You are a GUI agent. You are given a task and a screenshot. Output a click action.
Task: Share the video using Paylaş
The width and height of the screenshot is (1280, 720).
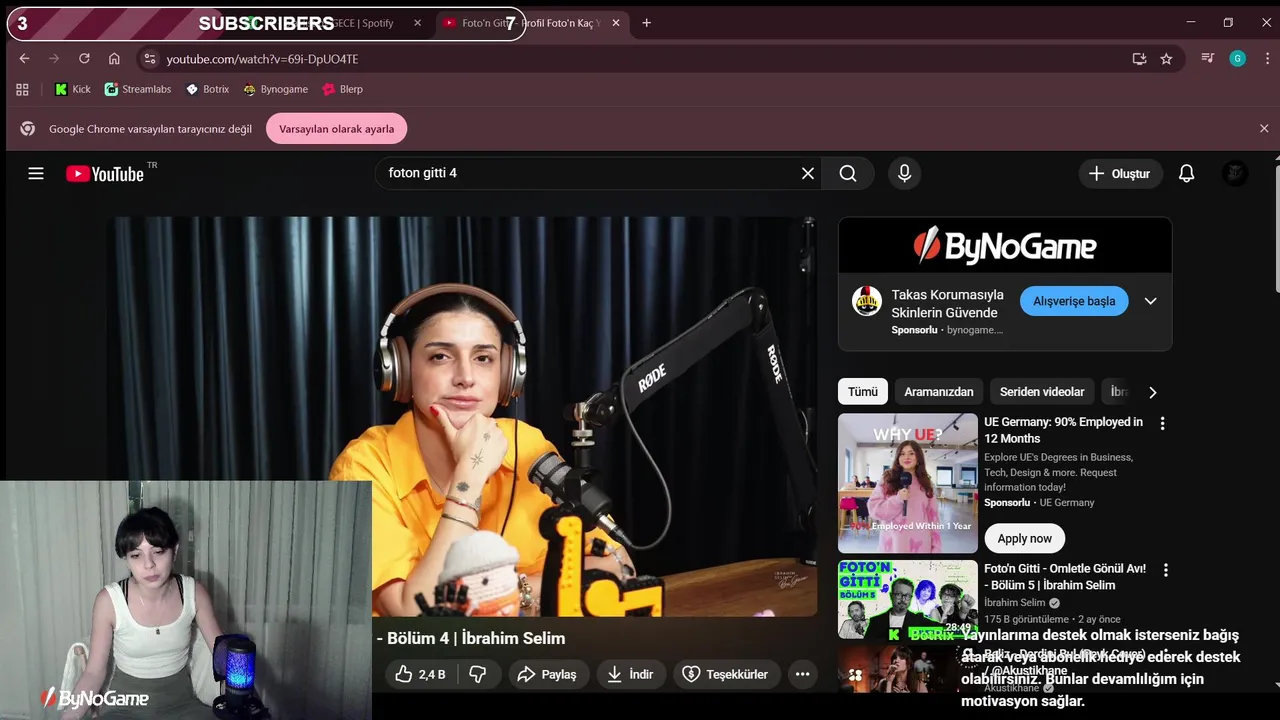(547, 674)
